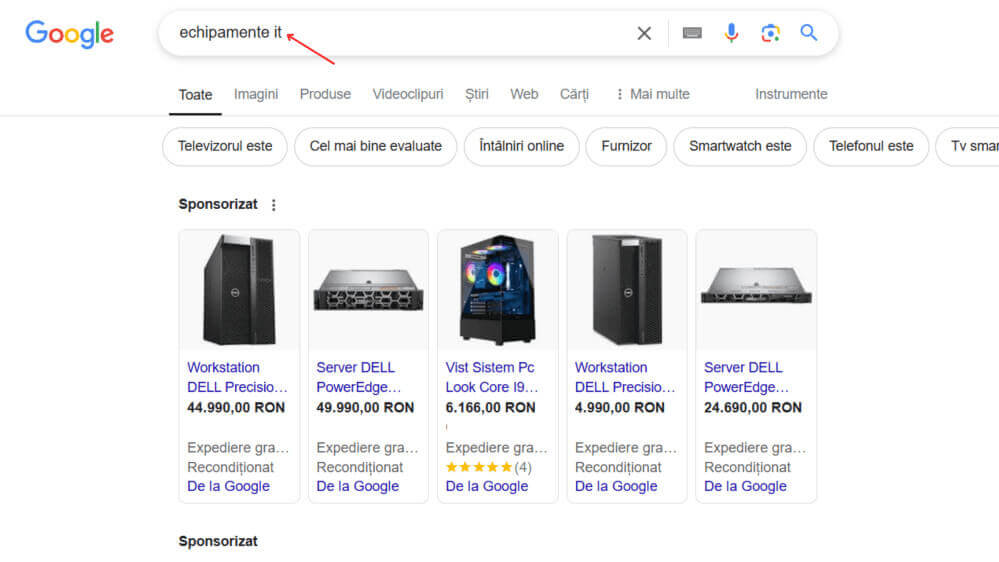This screenshot has height=562, width=999.
Task: Open Workstation DELL Precision link priced 4.990,00 RON
Action: pos(624,377)
